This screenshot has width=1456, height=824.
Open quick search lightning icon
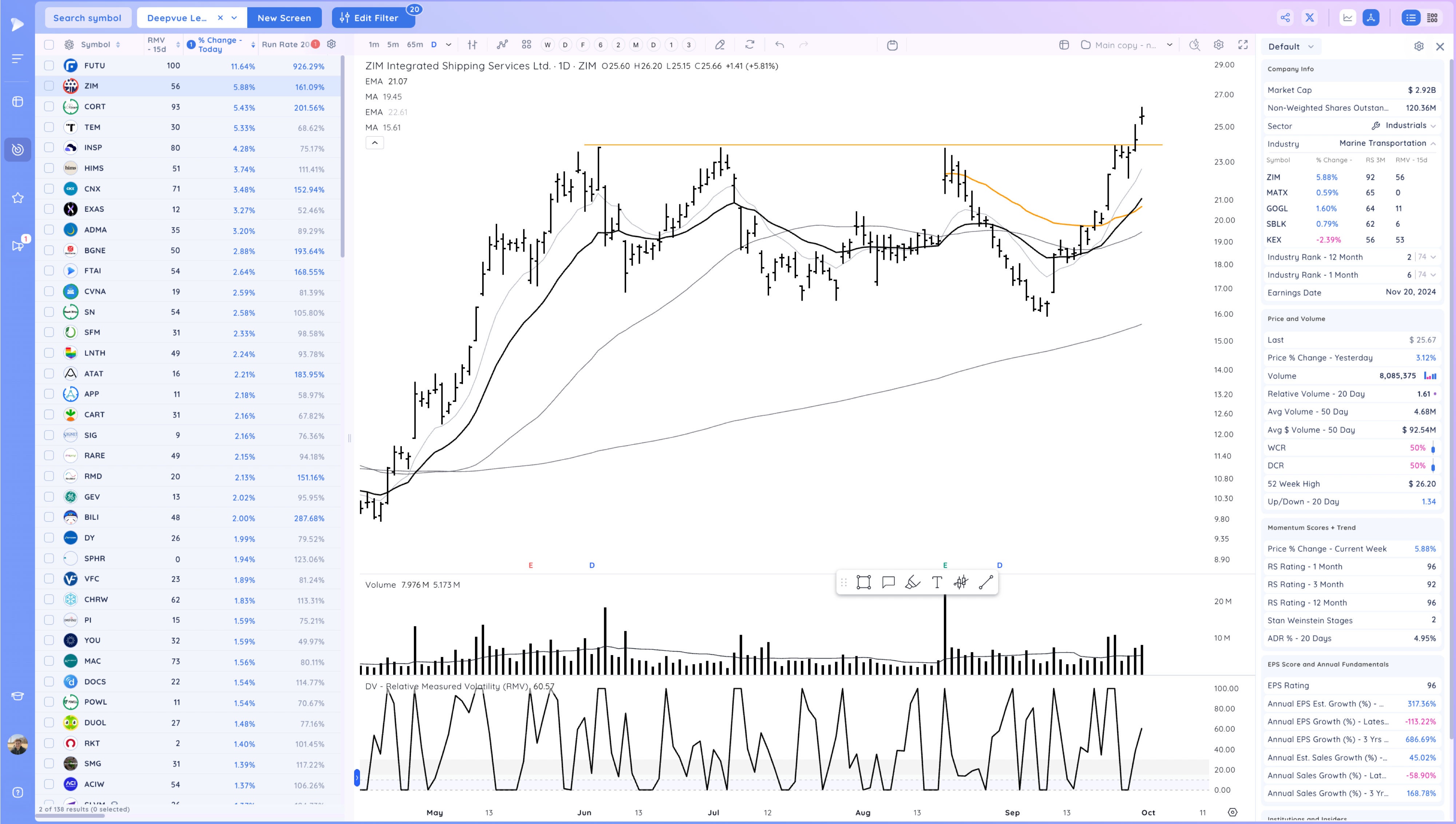pos(1195,45)
